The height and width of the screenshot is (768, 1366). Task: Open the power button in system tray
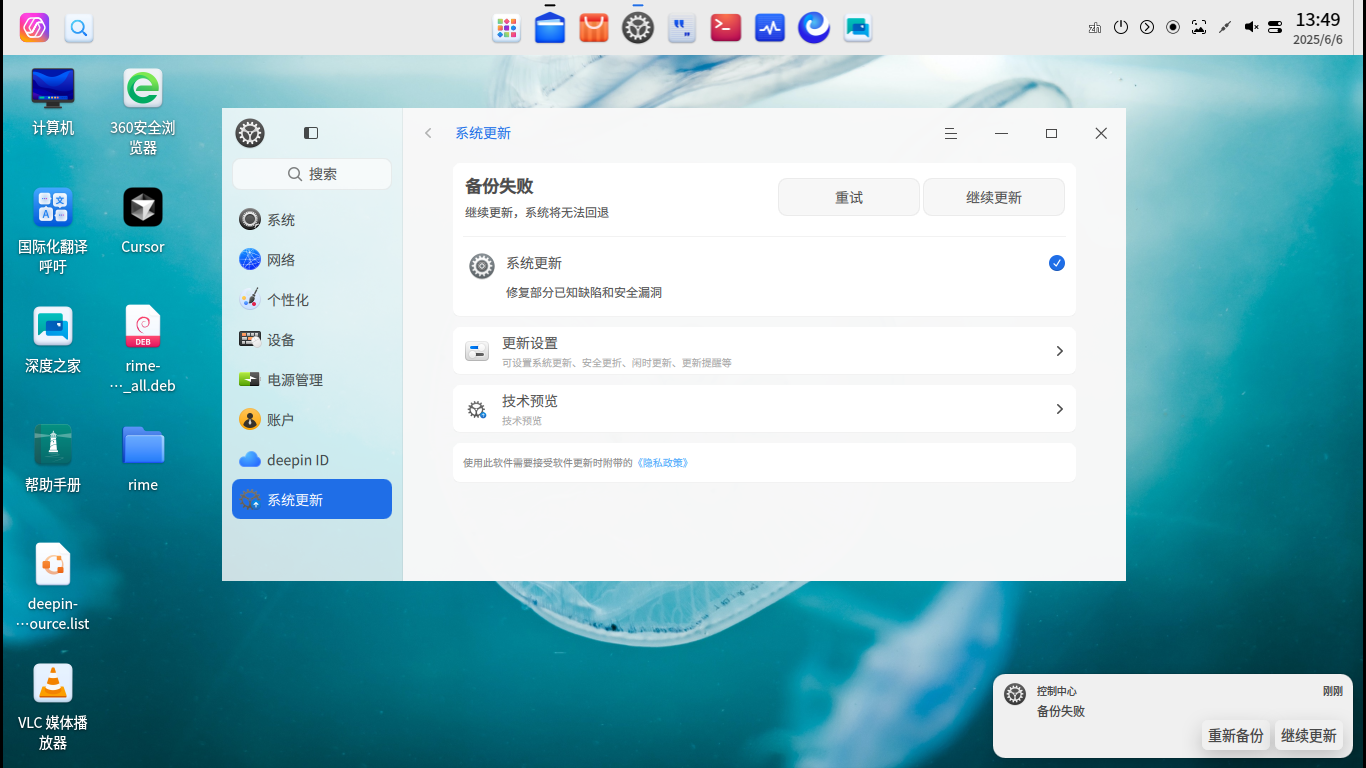click(1121, 27)
